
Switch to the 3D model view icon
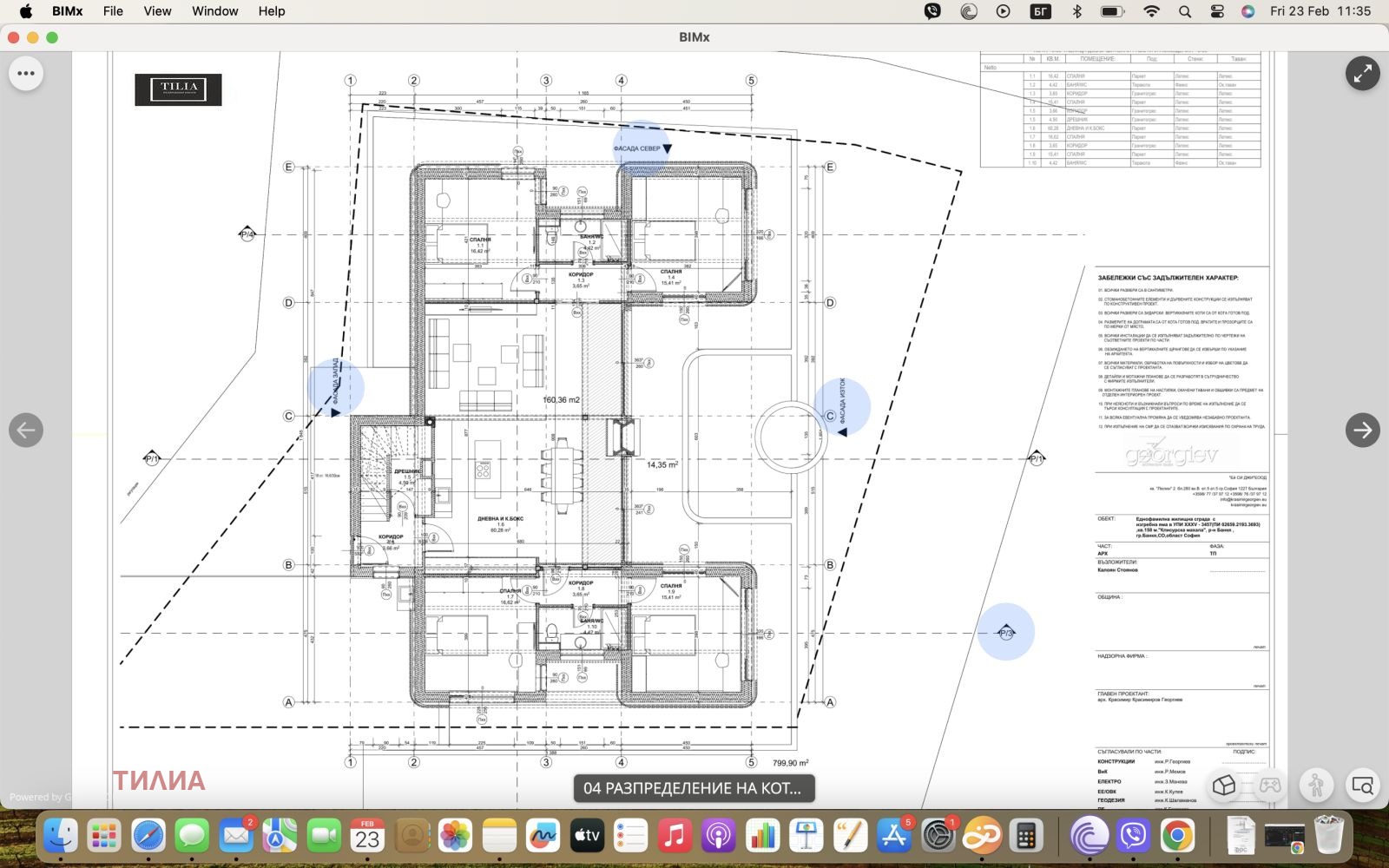click(x=1224, y=786)
